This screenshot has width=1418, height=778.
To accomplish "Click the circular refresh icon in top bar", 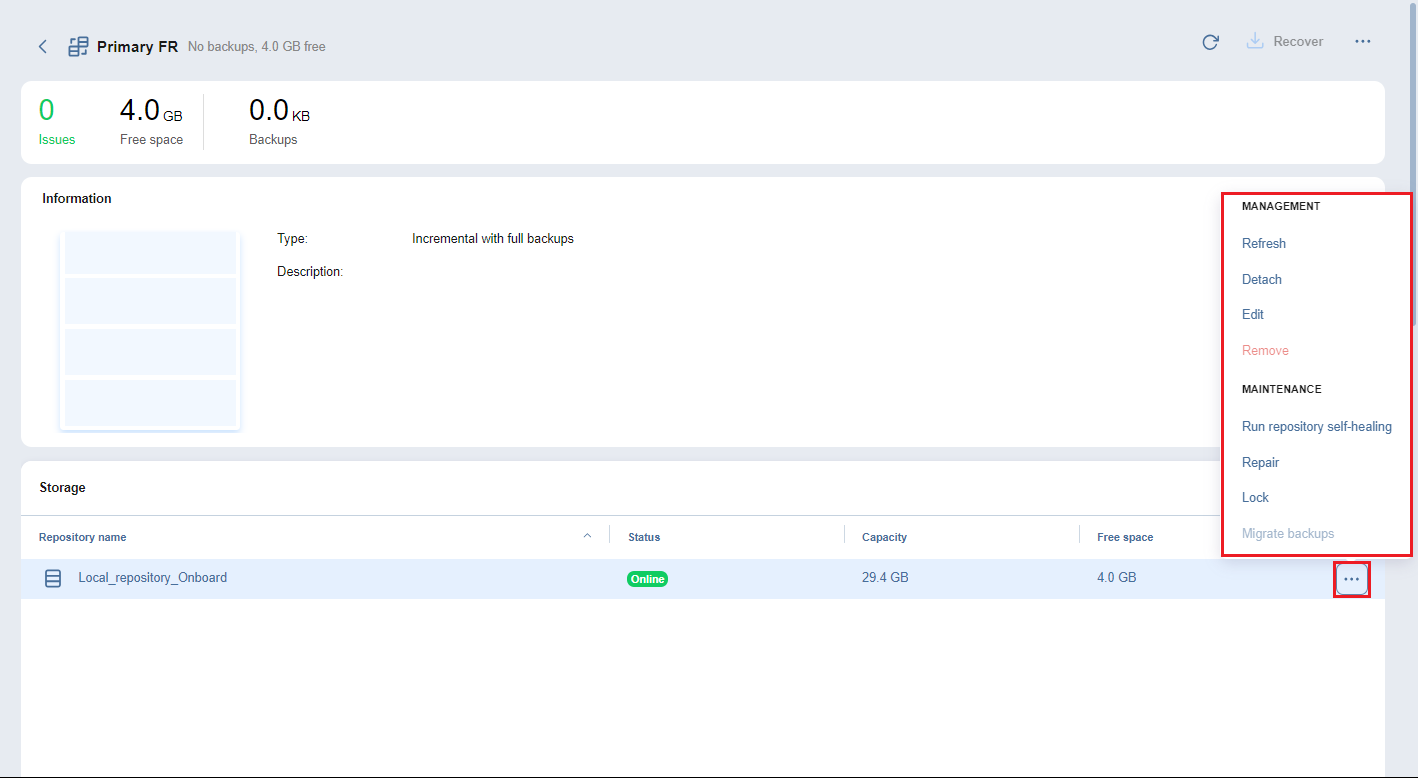I will pos(1210,42).
